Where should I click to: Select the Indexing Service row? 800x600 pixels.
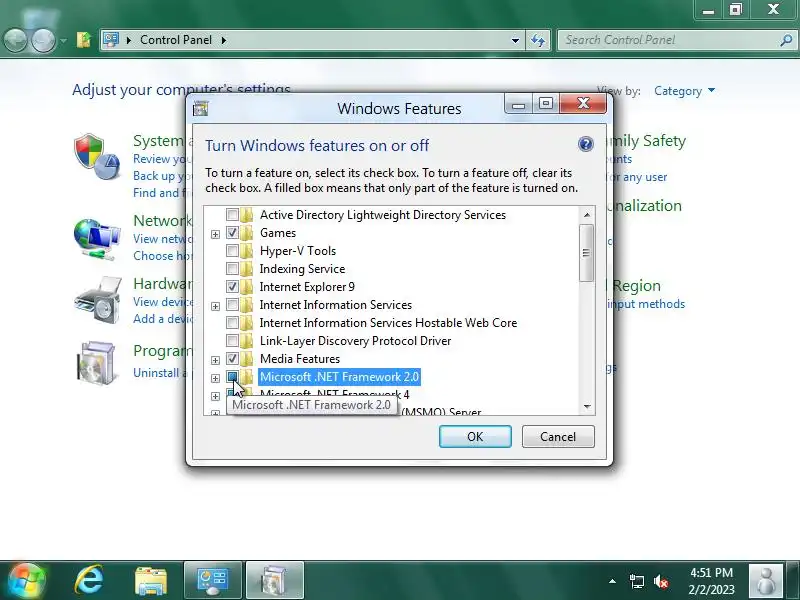pos(302,268)
